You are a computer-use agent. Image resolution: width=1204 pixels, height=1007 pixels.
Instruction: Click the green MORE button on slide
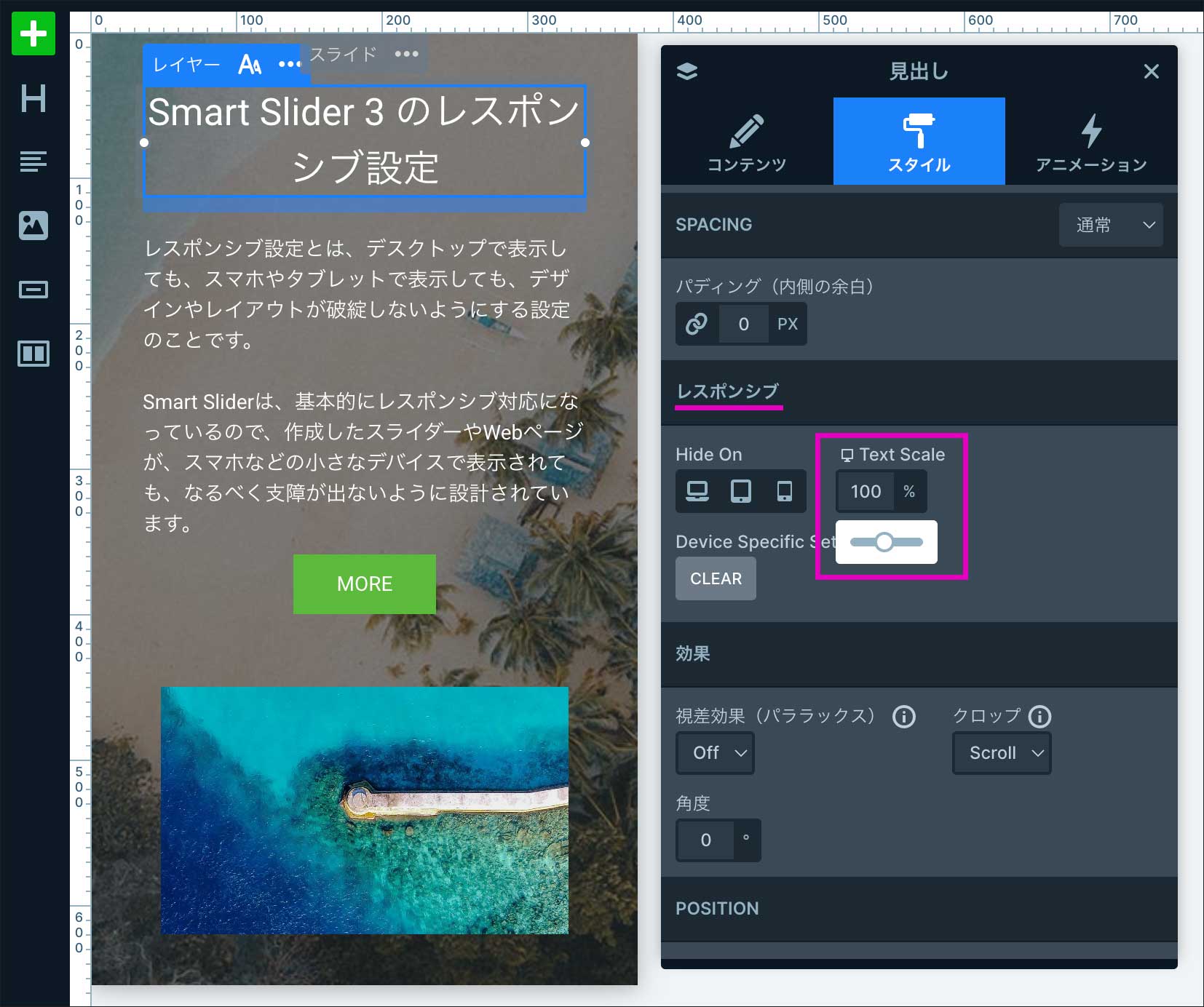(x=365, y=584)
